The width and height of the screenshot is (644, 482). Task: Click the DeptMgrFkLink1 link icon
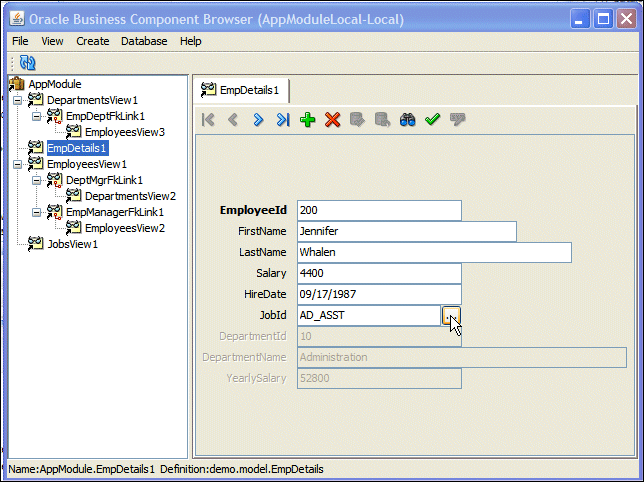point(54,180)
